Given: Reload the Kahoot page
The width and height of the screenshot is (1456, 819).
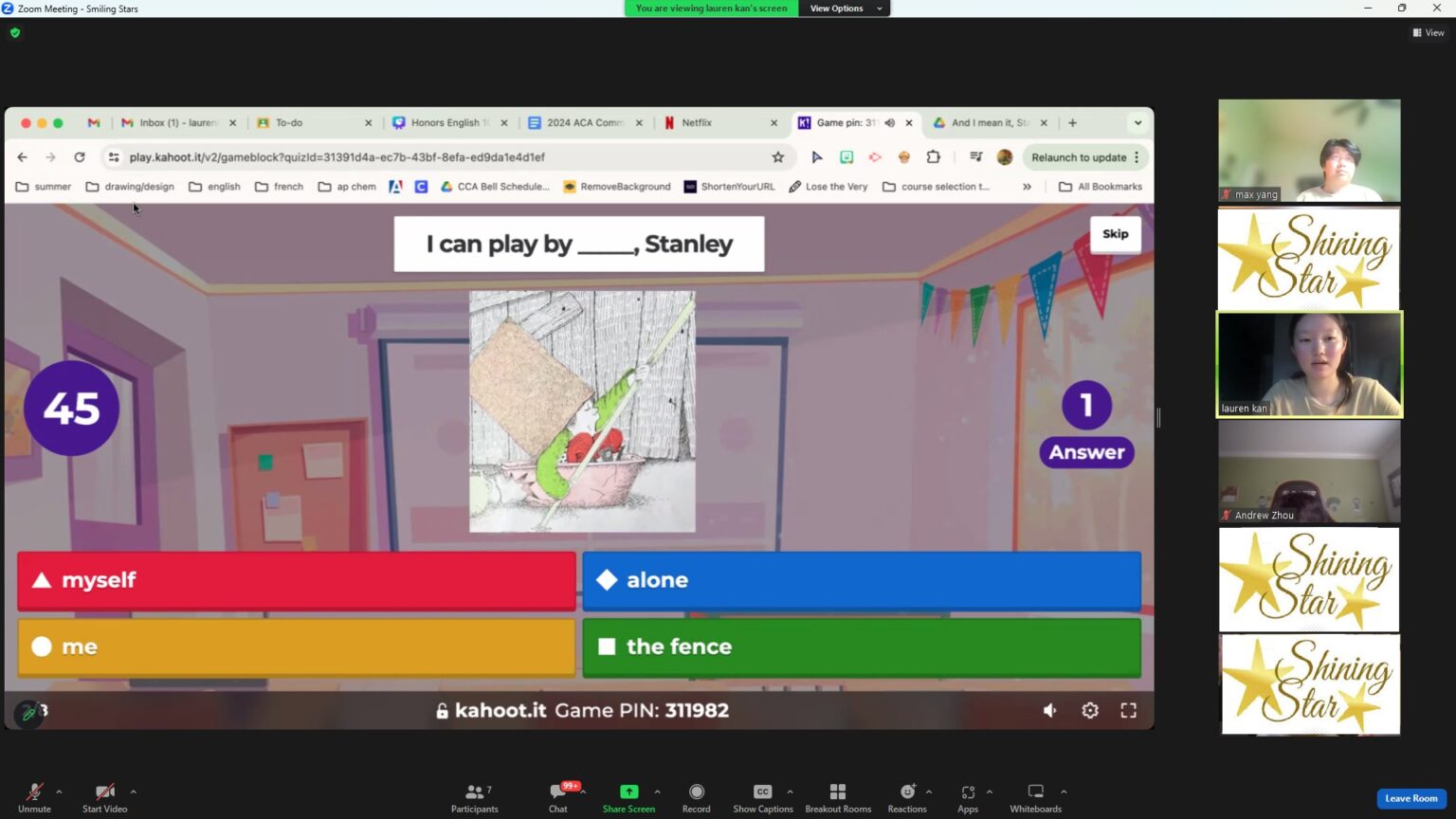Looking at the screenshot, I should 80,157.
